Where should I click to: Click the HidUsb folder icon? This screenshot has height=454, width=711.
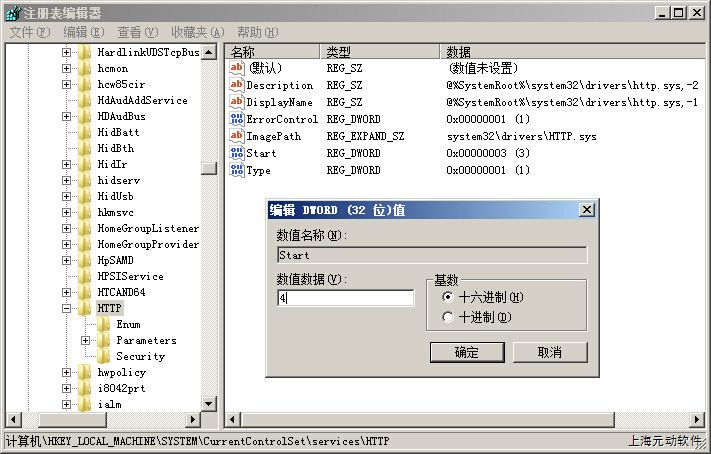[85, 196]
